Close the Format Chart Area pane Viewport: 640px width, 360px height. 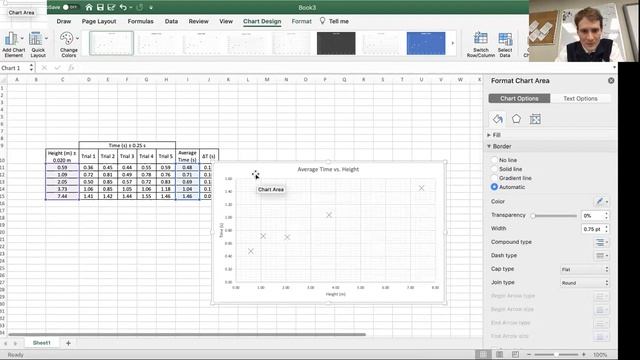pyautogui.click(x=611, y=80)
